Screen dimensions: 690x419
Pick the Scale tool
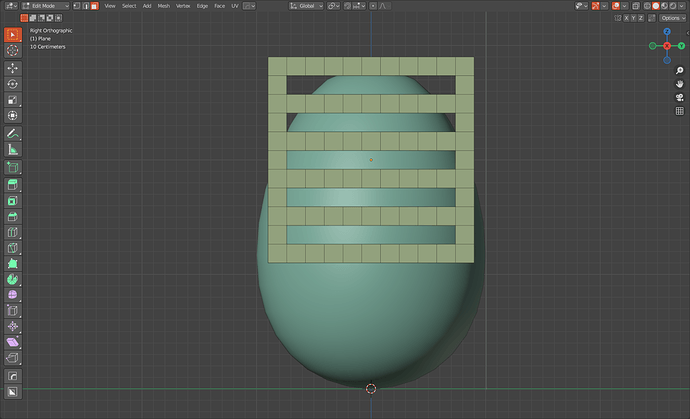[x=13, y=100]
